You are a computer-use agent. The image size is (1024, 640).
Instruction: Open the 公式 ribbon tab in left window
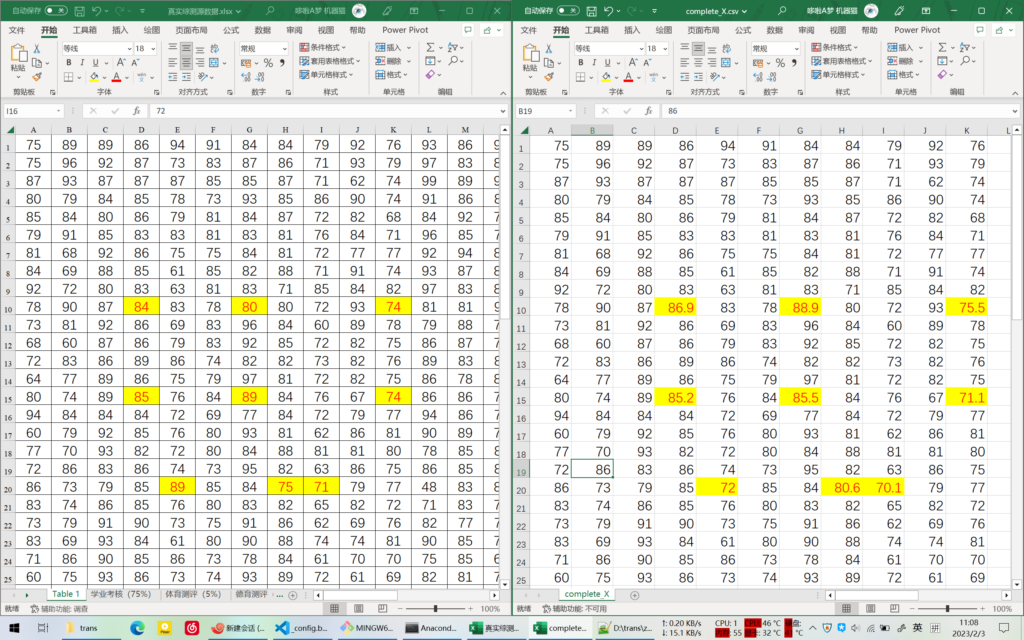click(231, 30)
